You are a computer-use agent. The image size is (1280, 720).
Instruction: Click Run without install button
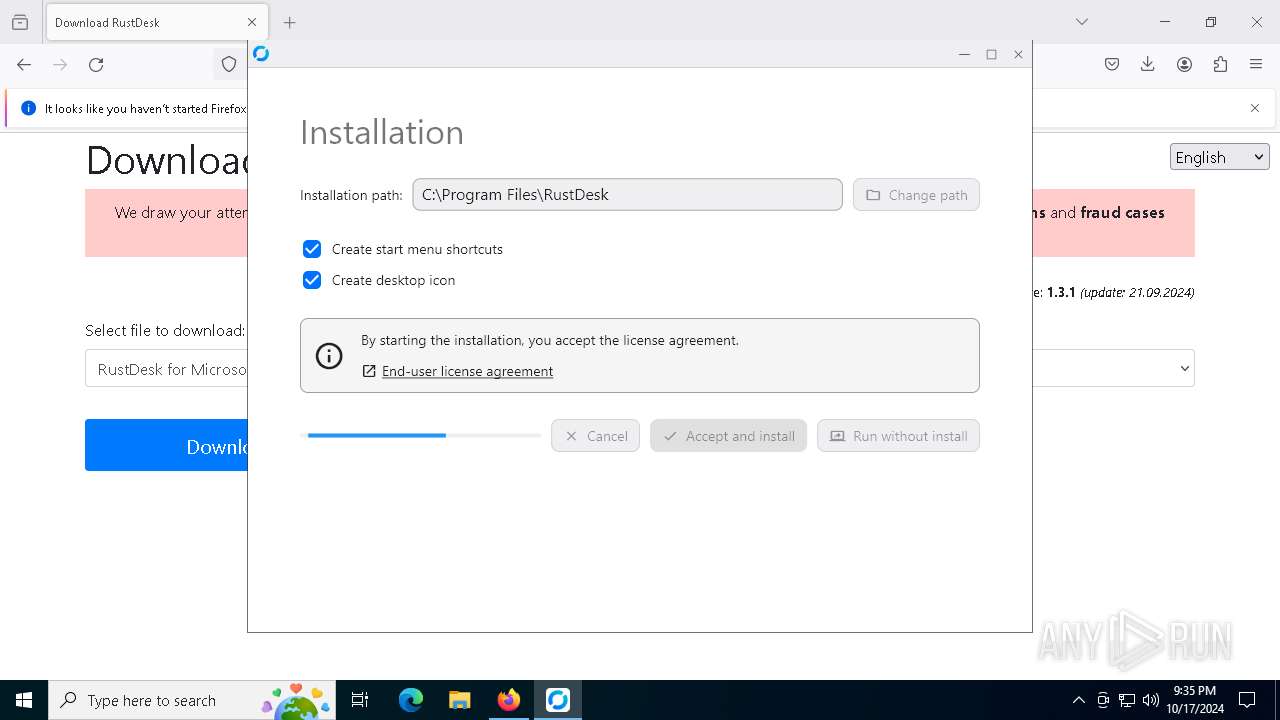tap(898, 436)
